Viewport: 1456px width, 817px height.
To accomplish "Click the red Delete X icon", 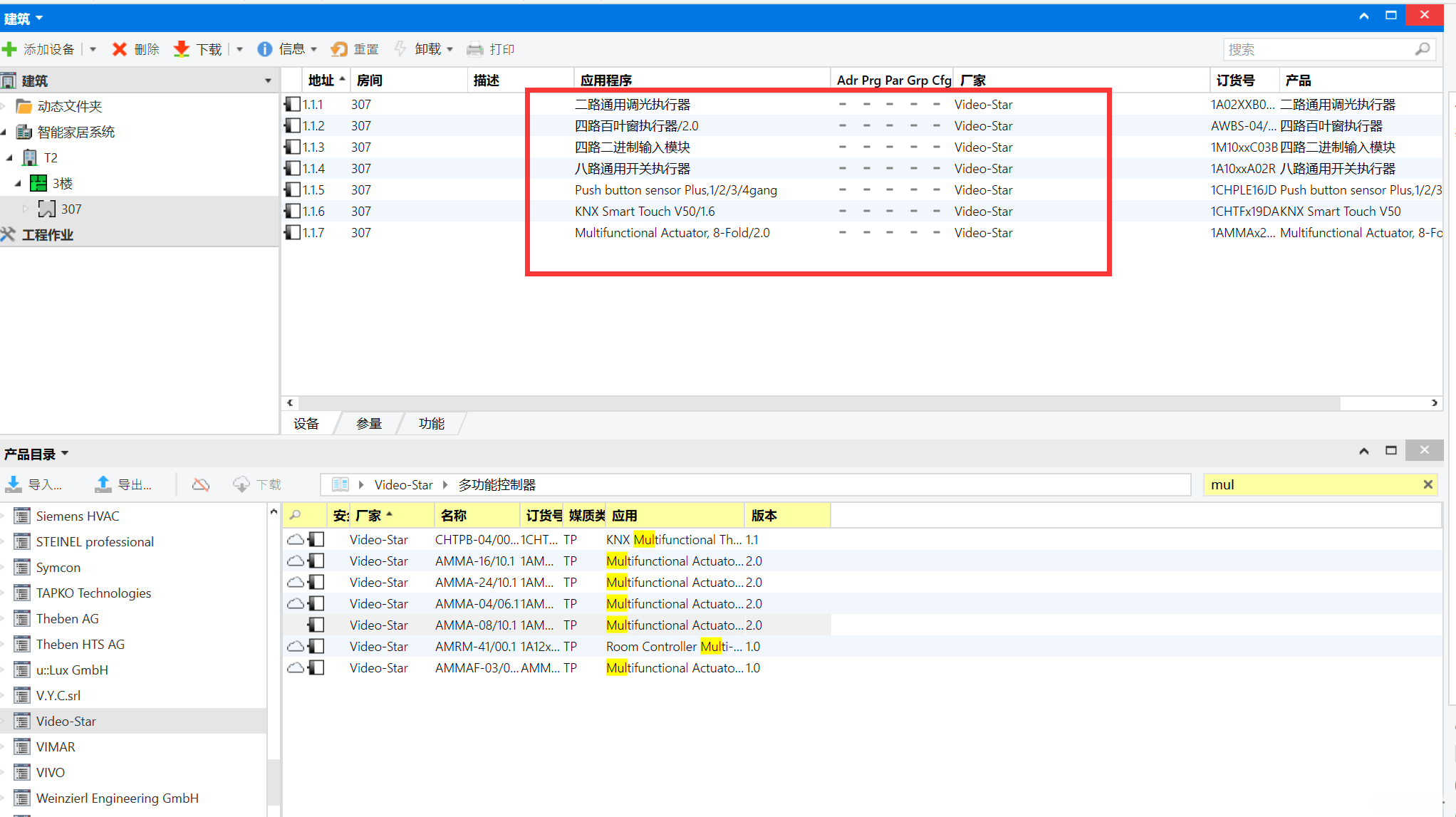I will [x=119, y=49].
